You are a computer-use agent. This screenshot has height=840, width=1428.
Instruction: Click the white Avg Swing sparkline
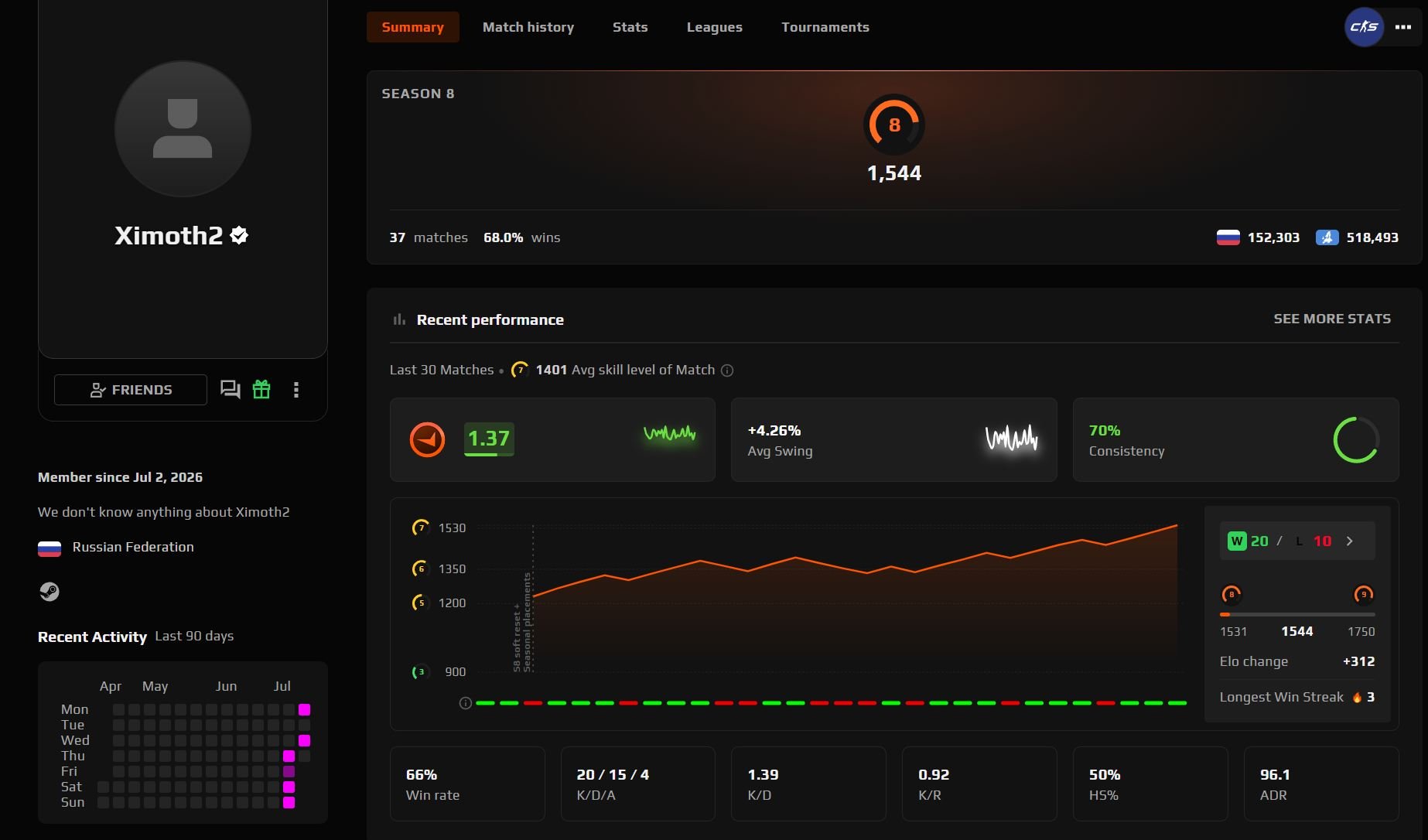(x=1011, y=438)
